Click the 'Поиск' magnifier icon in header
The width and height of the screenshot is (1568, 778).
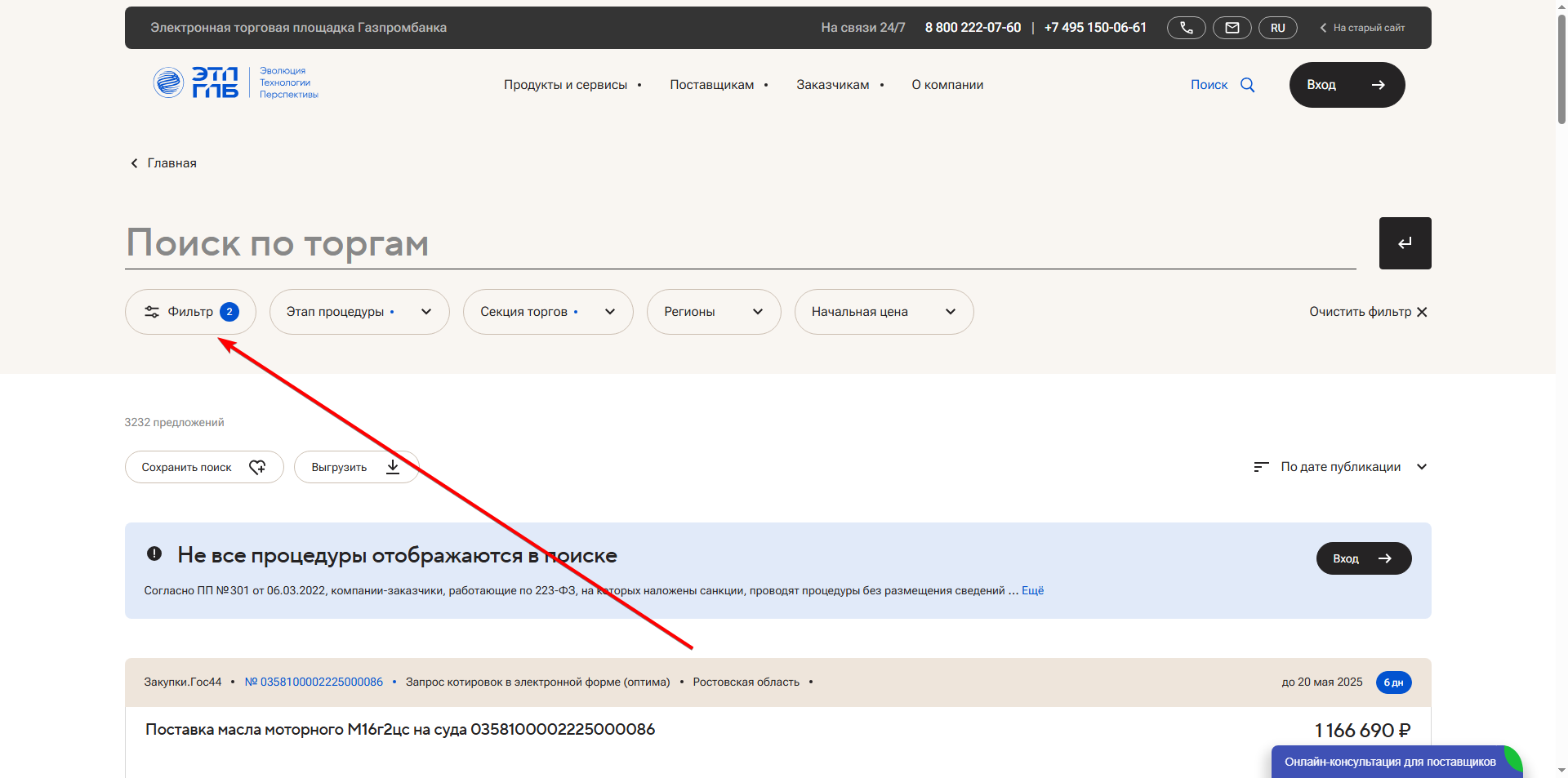tap(1247, 85)
